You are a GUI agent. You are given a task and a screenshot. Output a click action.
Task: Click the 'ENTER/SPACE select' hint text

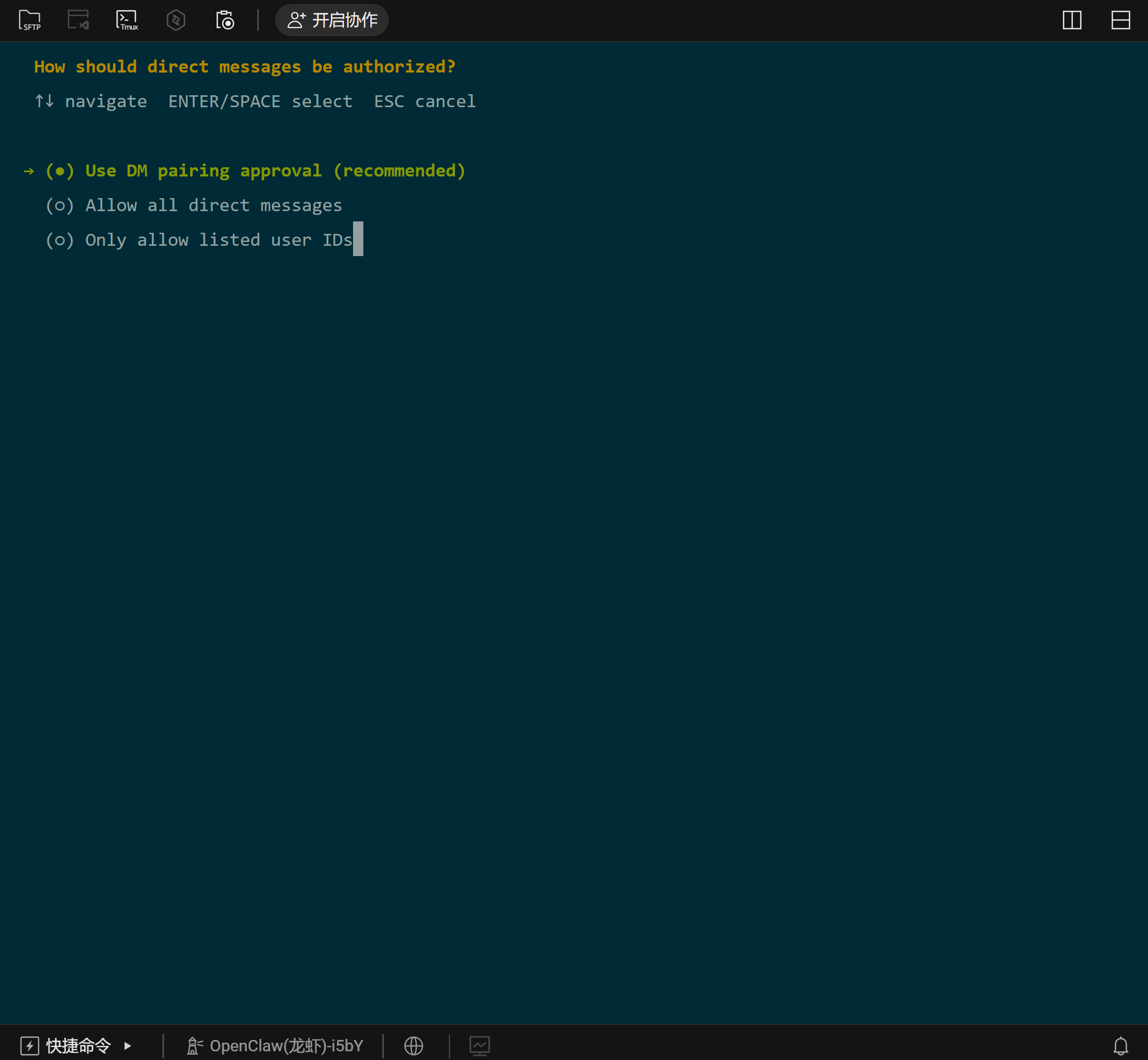click(260, 102)
